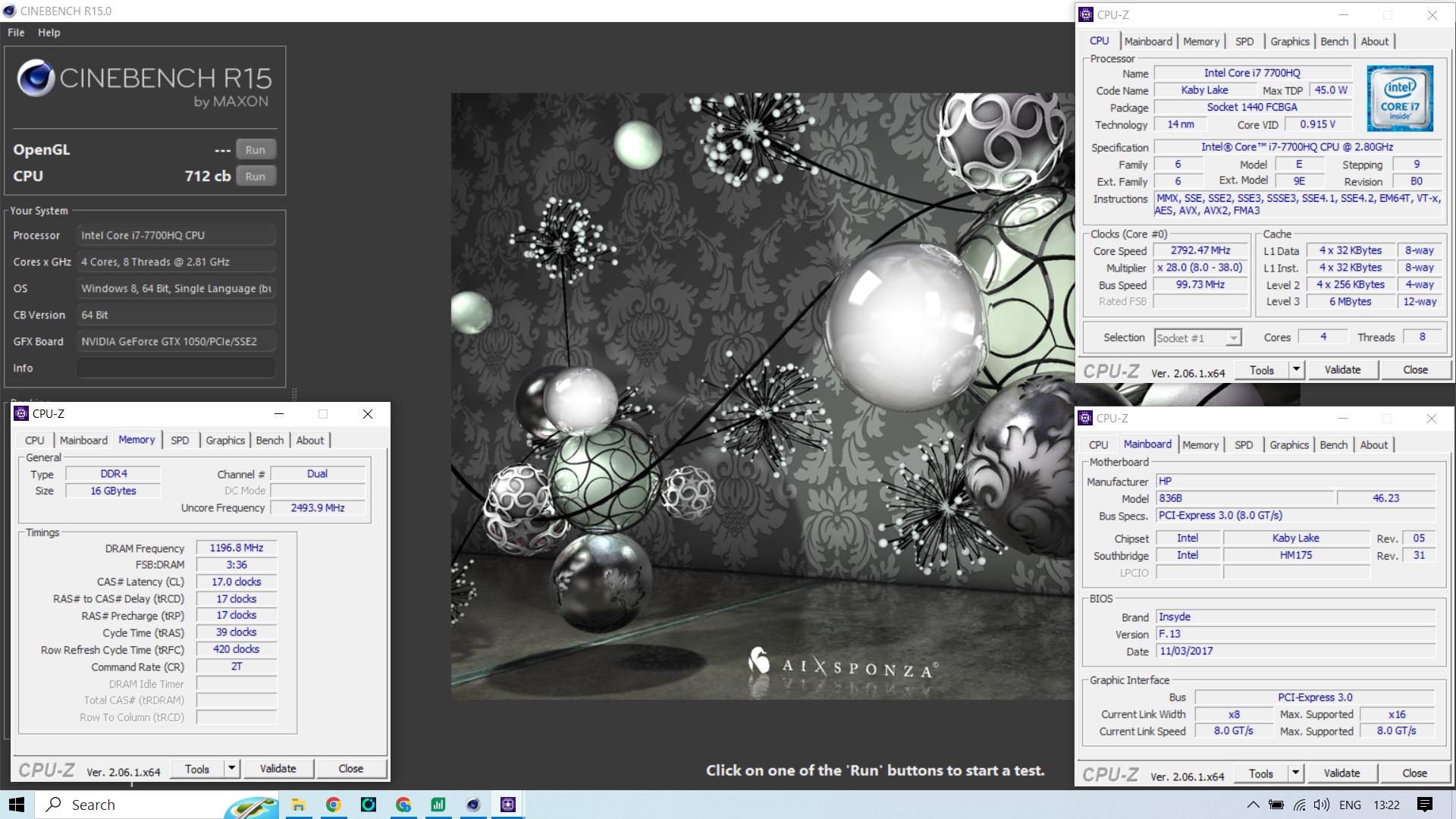Click Tools button in the Mainboard CPU-Z window

tap(1261, 773)
